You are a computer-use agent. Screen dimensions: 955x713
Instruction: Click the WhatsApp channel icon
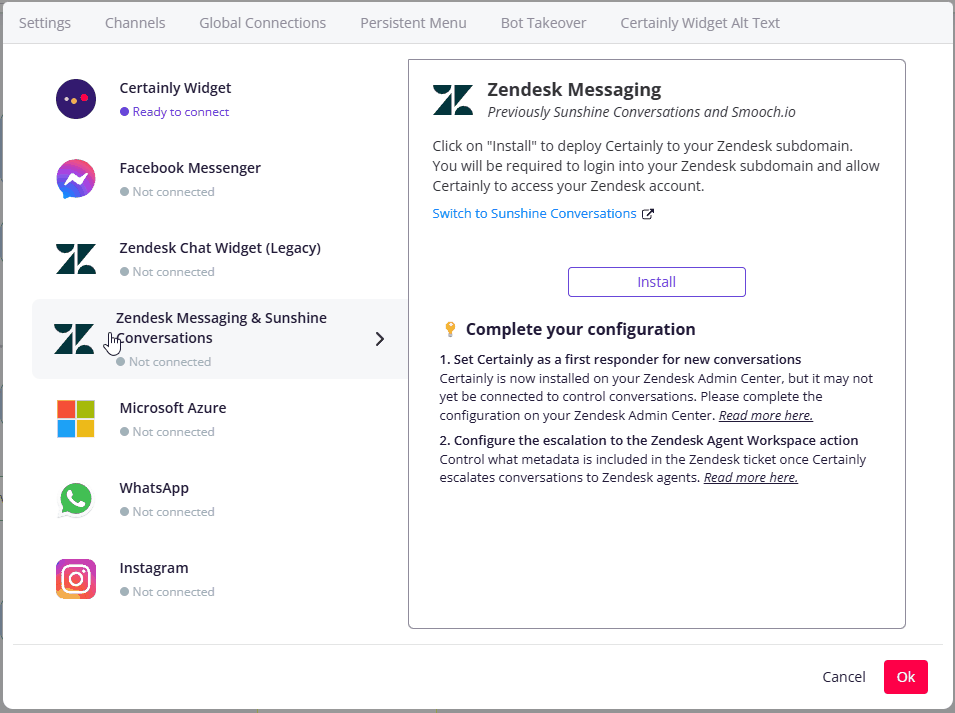(x=76, y=499)
